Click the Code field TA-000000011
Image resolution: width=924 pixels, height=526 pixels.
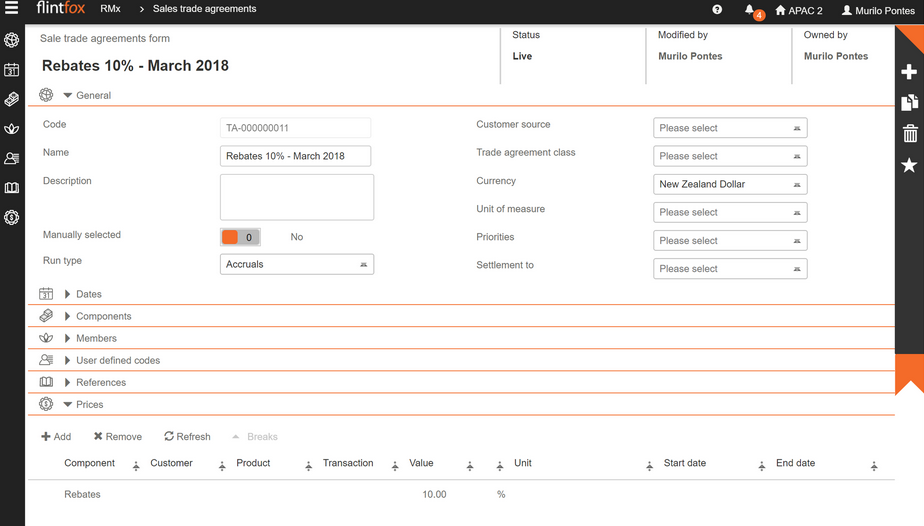(x=296, y=128)
